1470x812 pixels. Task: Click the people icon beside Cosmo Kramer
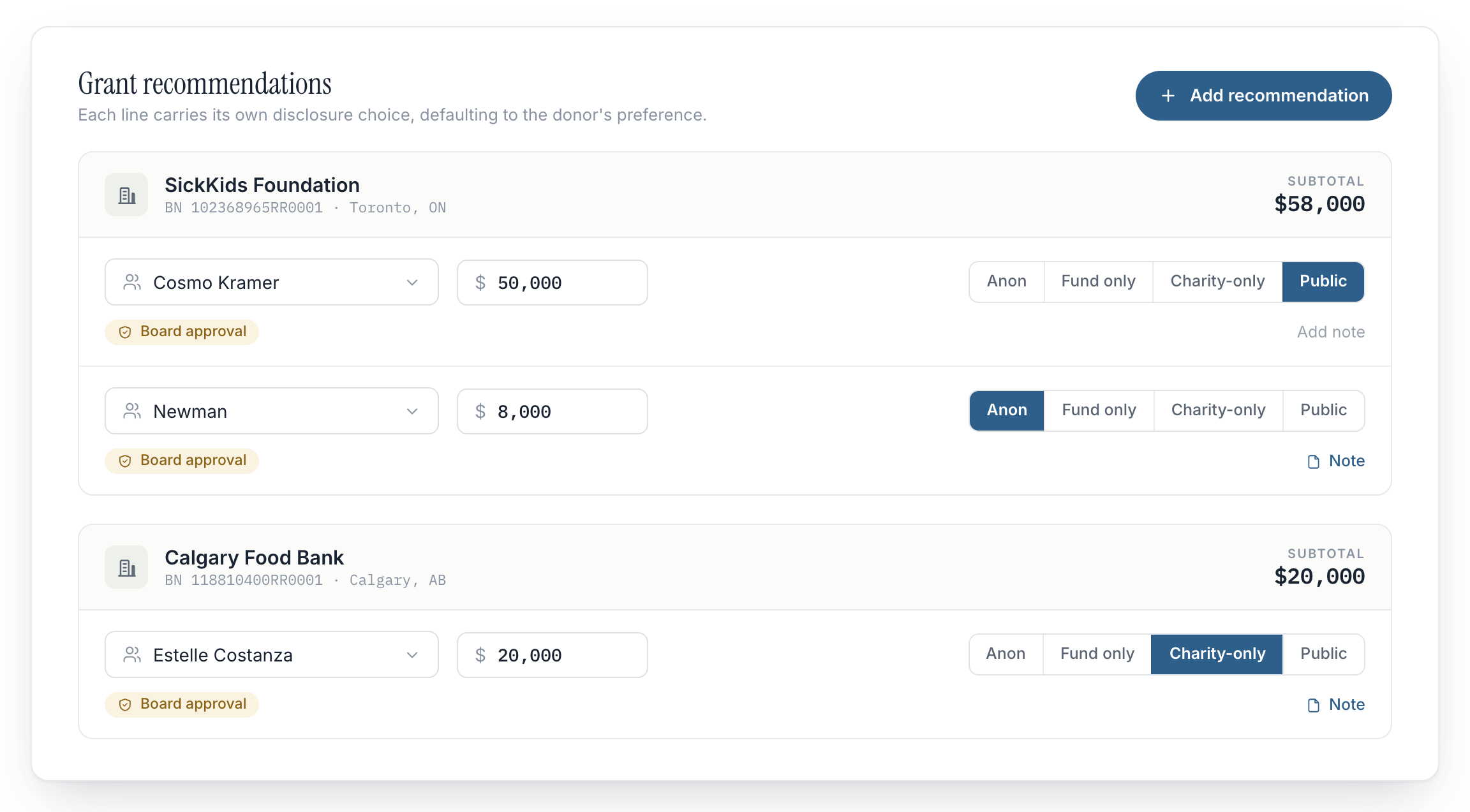tap(132, 282)
